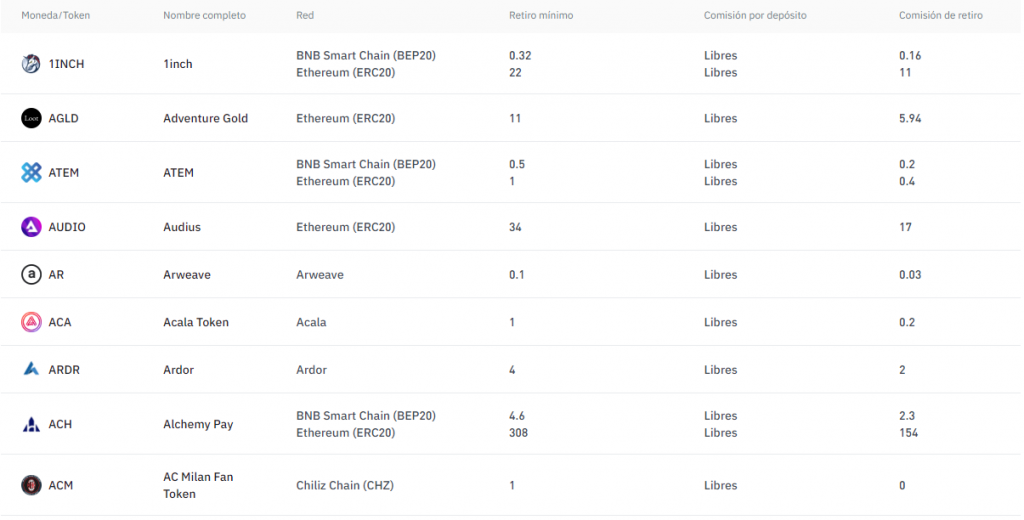Screen dimensions: 1024x520
Task: Click the Retiro mínimo column header
Action: [x=541, y=16]
